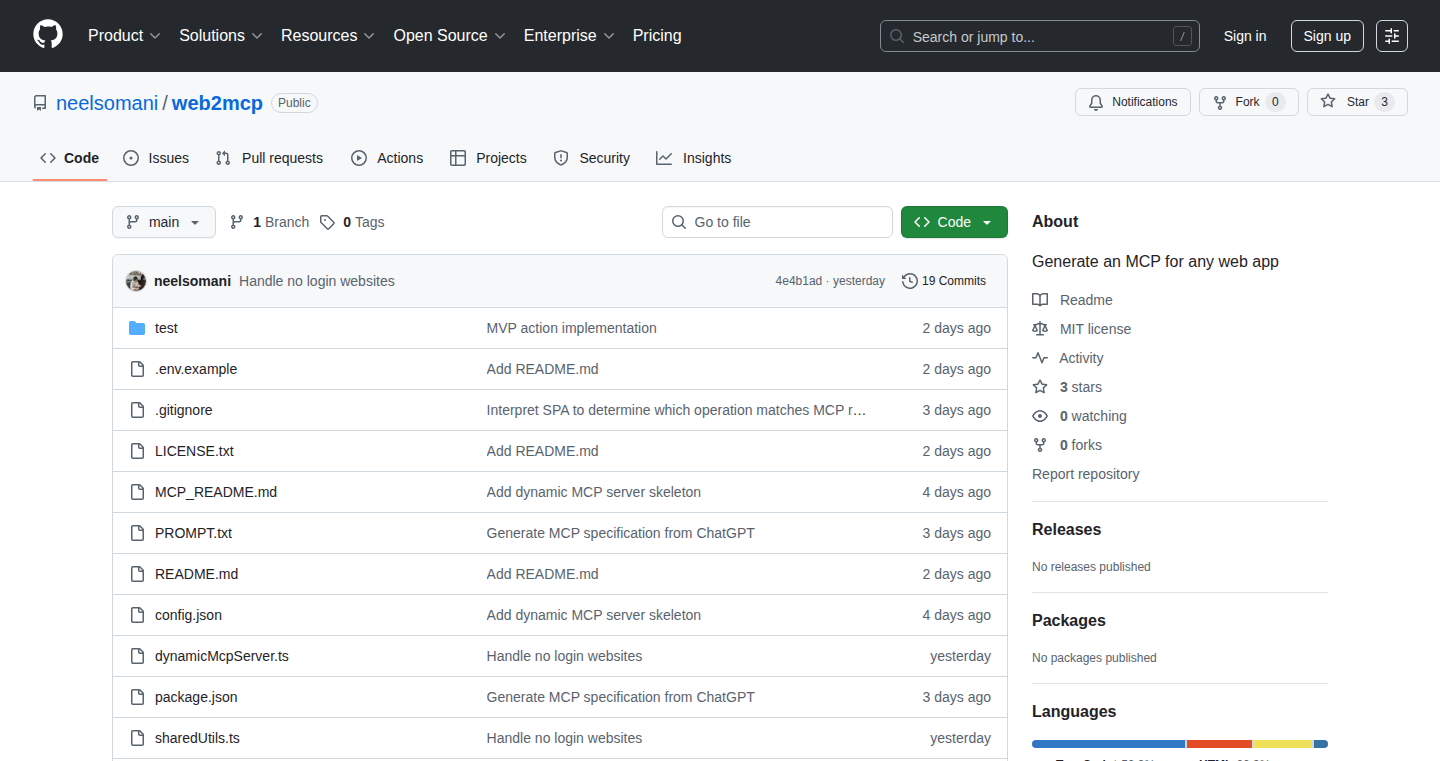Expand the Solutions menu
Viewport: 1440px width, 761px height.
[221, 35]
